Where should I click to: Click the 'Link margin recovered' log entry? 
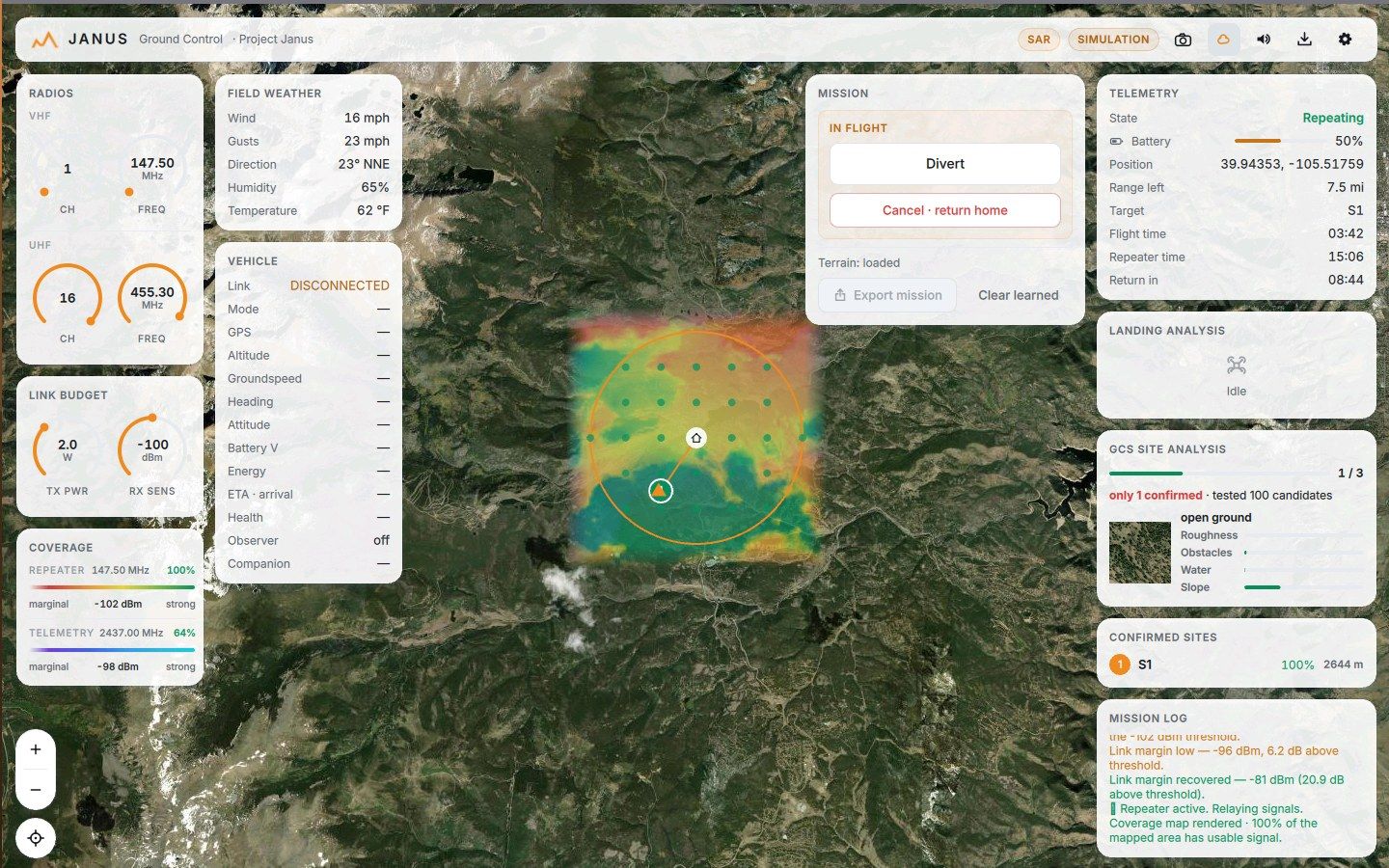[x=1226, y=787]
